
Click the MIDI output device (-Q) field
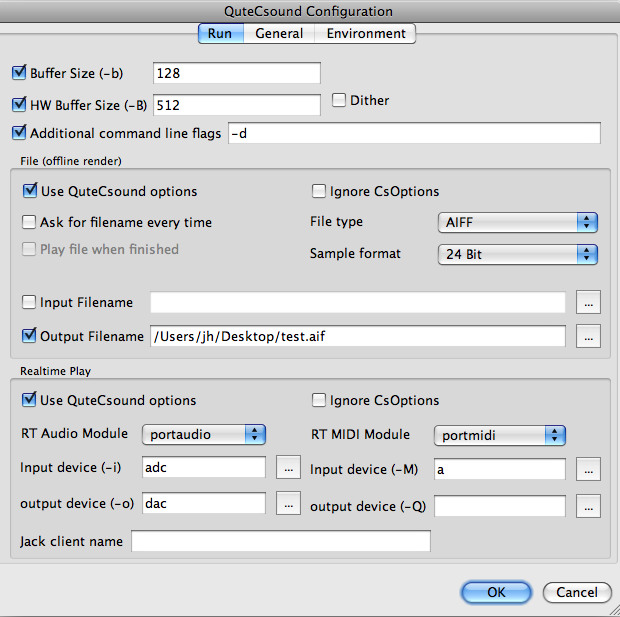tap(500, 506)
